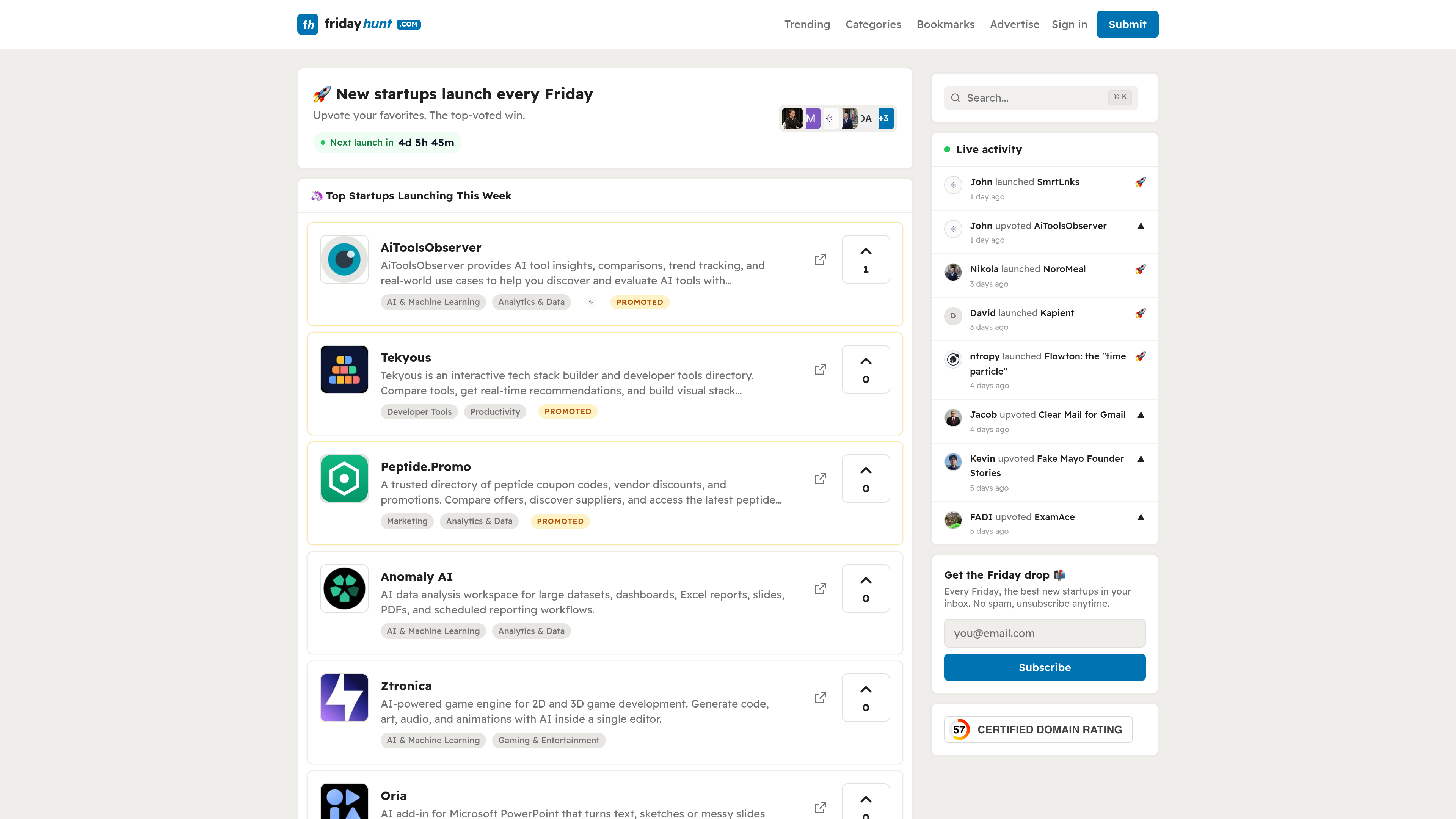Open the Categories menu item
The height and width of the screenshot is (819, 1456).
click(x=873, y=24)
